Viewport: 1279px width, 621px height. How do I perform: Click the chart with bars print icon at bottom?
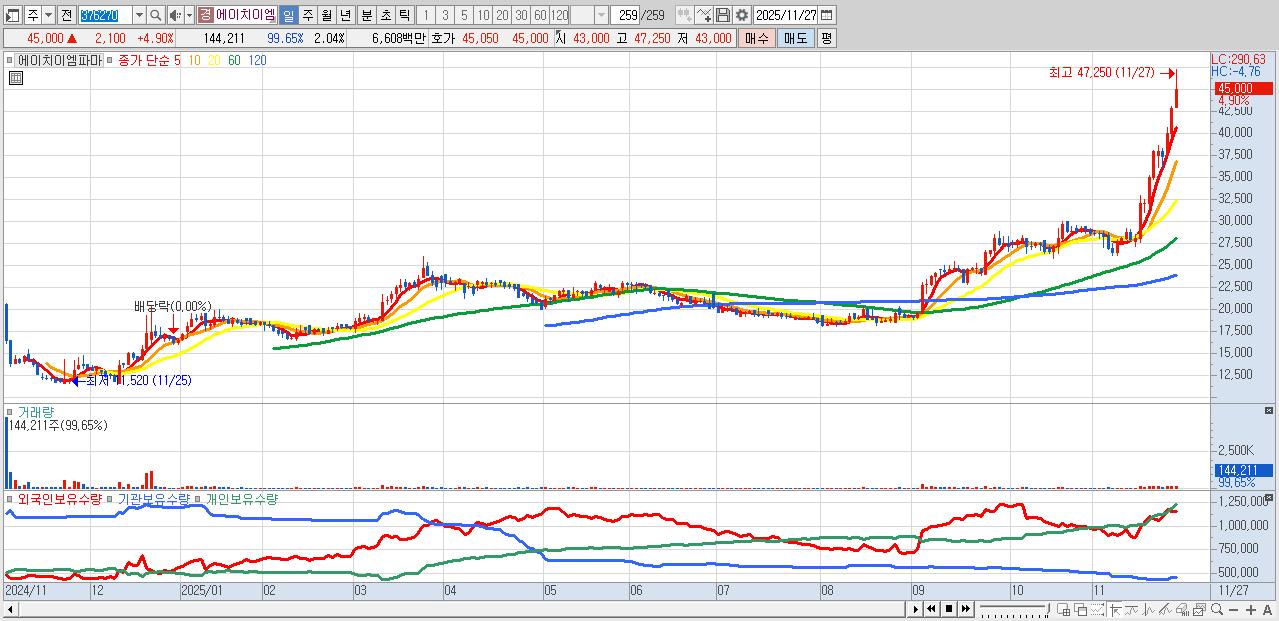click(1182, 610)
